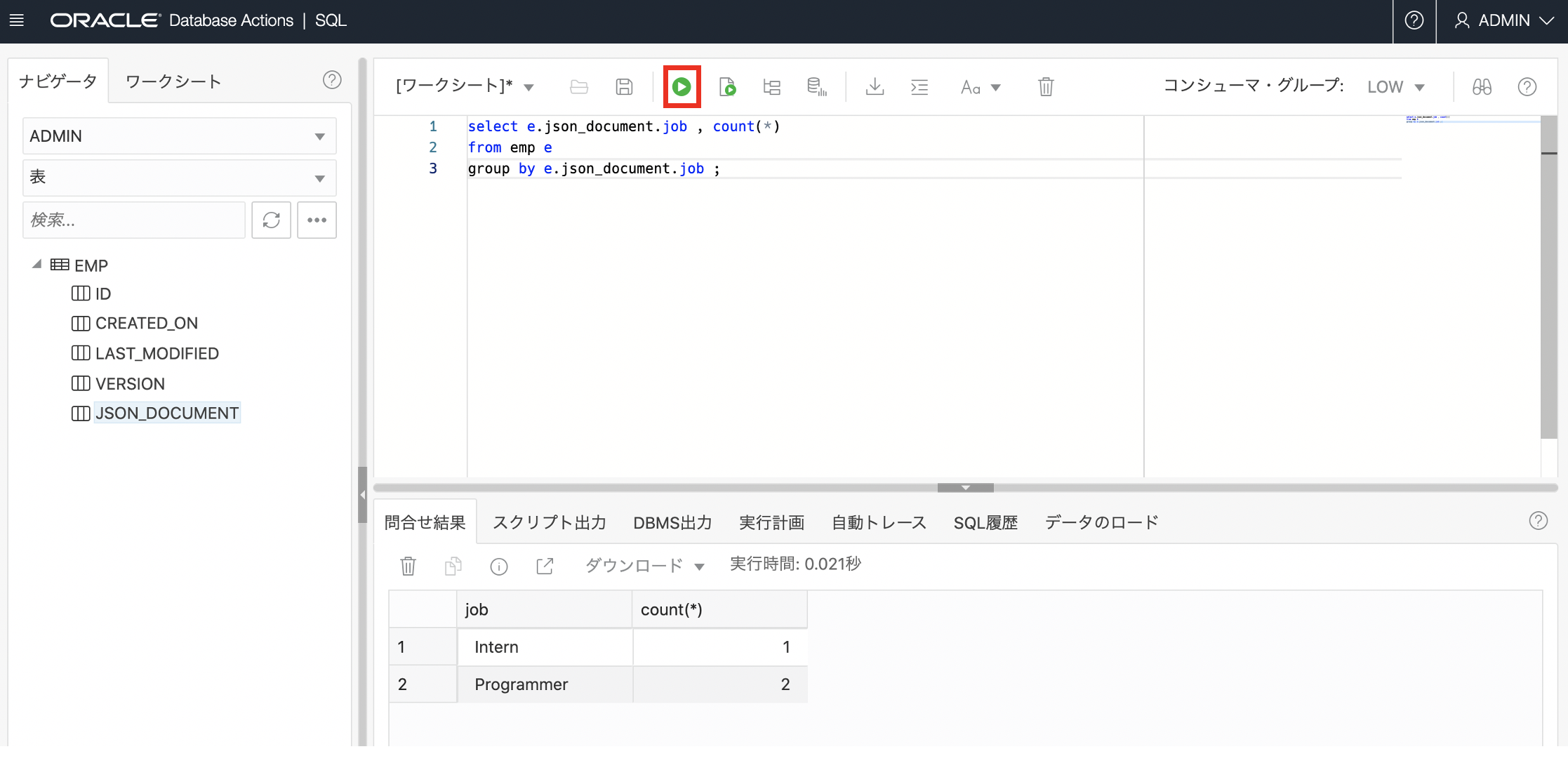Open the ADMIN user account menu
The width and height of the screenshot is (1568, 775).
pyautogui.click(x=1503, y=20)
